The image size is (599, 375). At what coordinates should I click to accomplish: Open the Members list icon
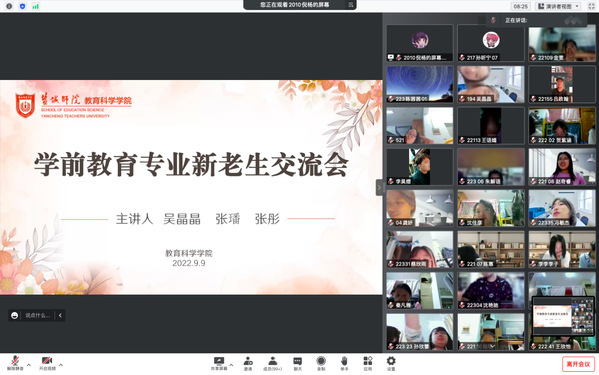272,363
